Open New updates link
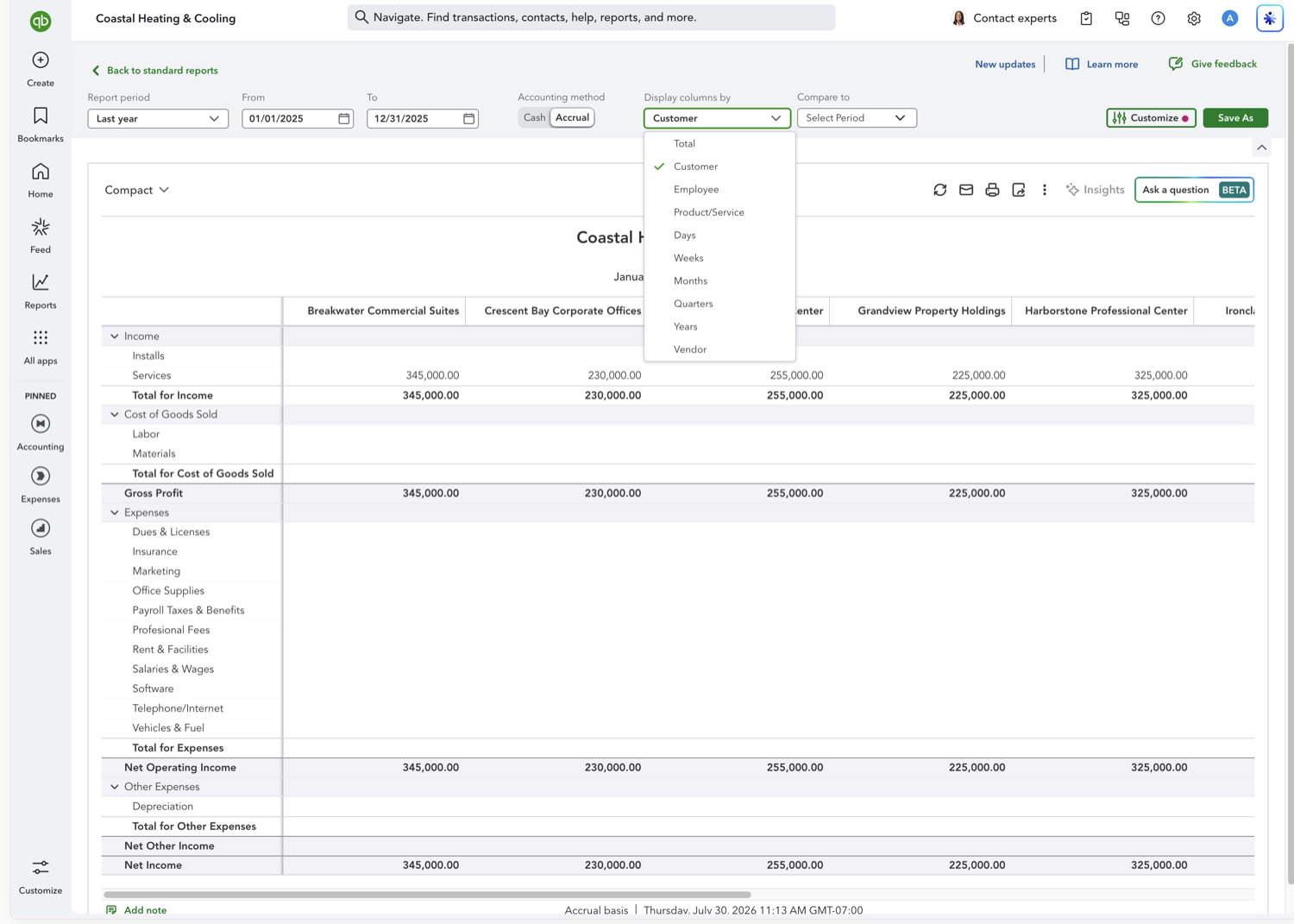The height and width of the screenshot is (924, 1294). (1005, 65)
